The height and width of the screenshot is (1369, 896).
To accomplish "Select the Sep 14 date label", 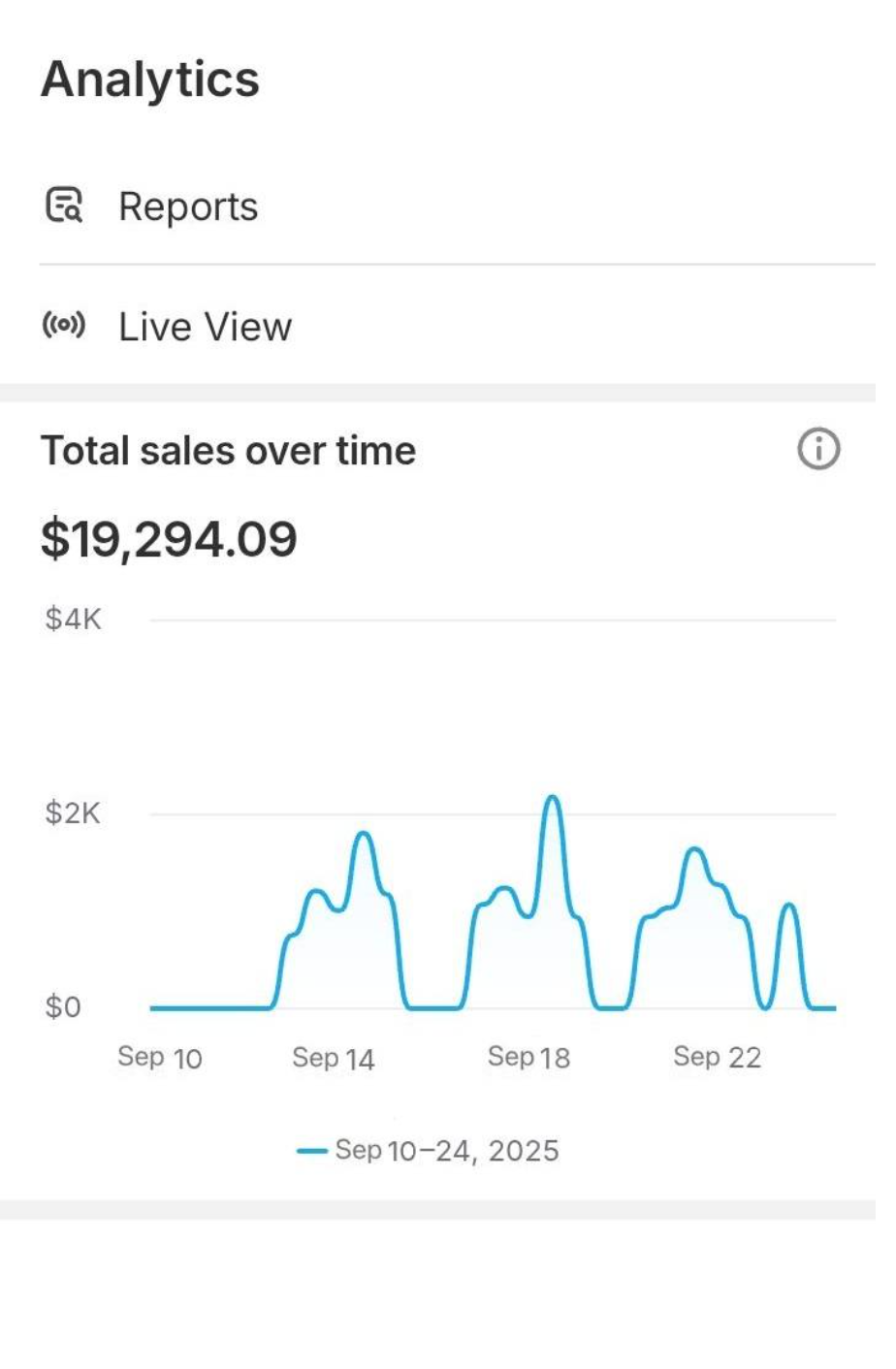I will pyautogui.click(x=334, y=1057).
